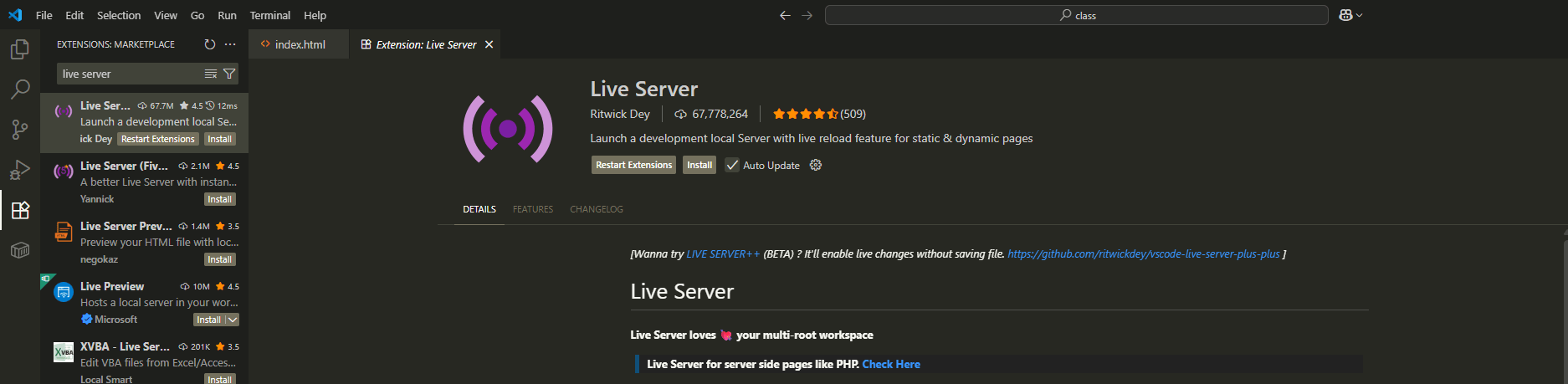Click the command center search field

[1077, 15]
